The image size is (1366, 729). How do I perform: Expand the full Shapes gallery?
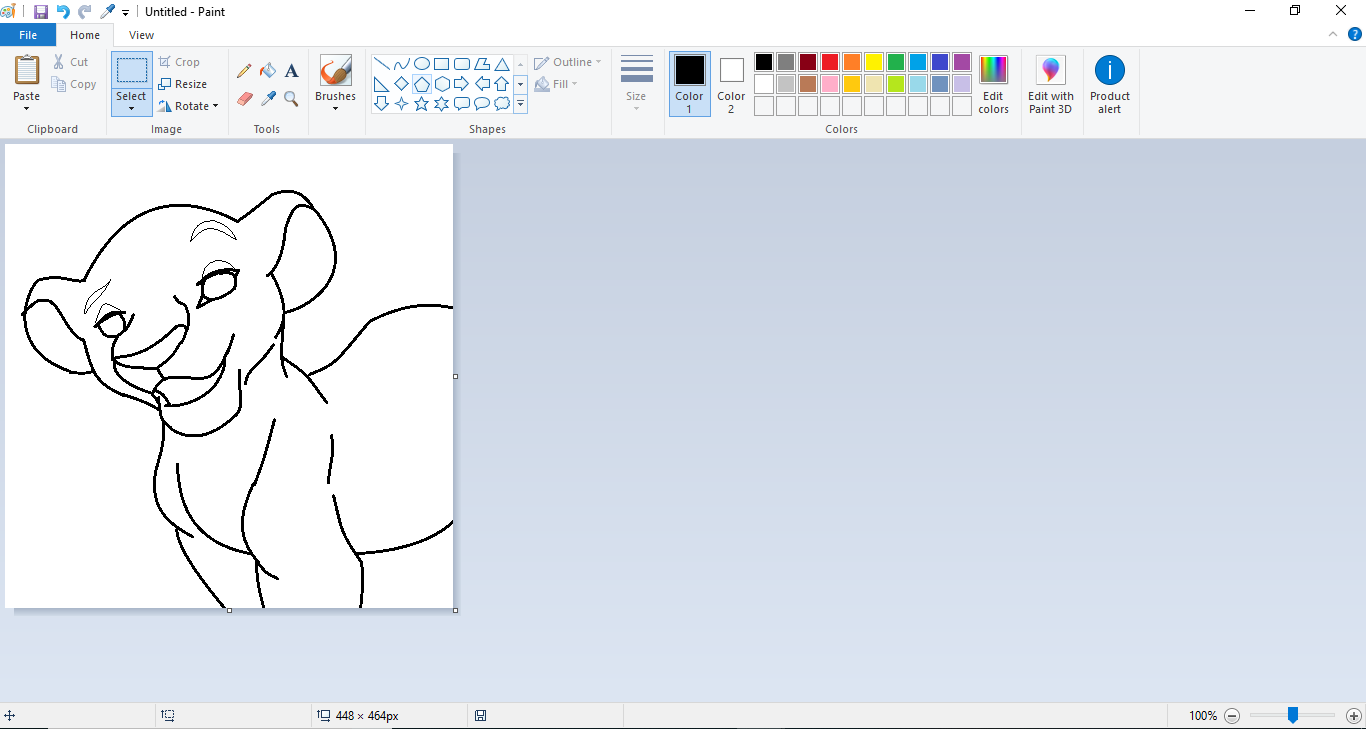521,103
